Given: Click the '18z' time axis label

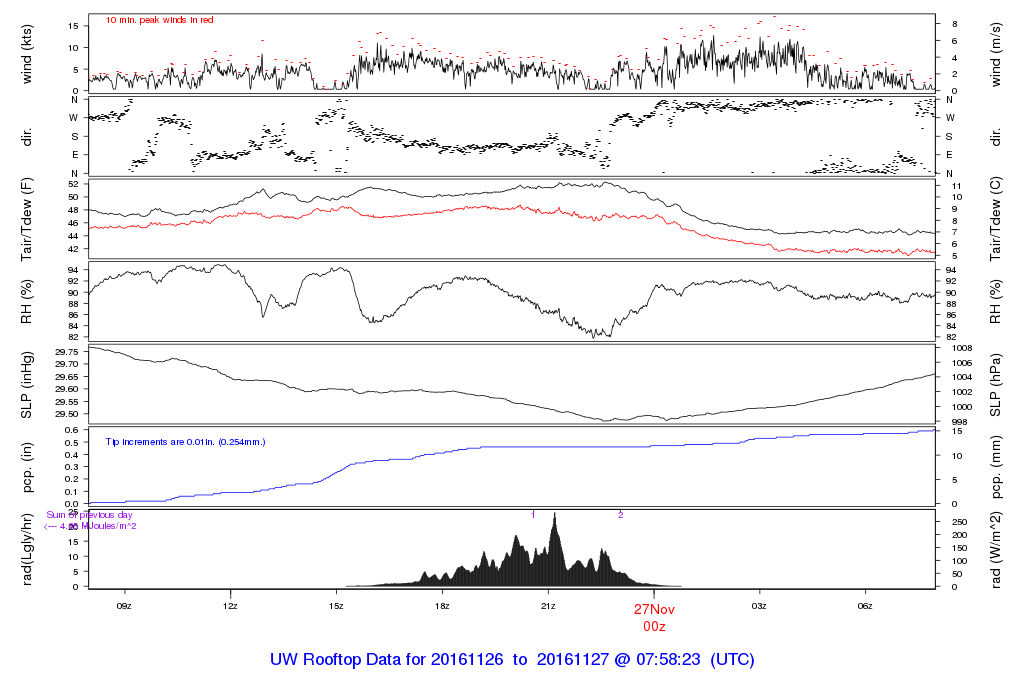Looking at the screenshot, I should [441, 606].
